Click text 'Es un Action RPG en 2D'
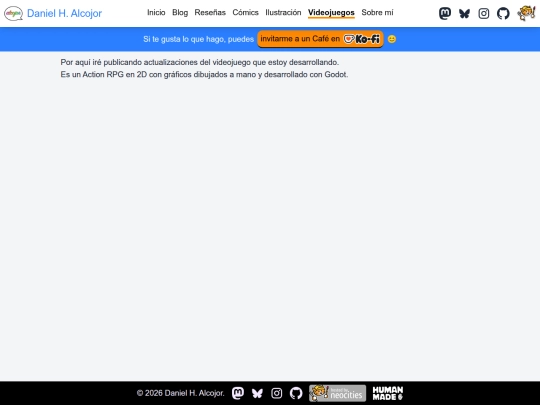Screen dimensions: 540x405 pyautogui.click(x=104, y=74)
